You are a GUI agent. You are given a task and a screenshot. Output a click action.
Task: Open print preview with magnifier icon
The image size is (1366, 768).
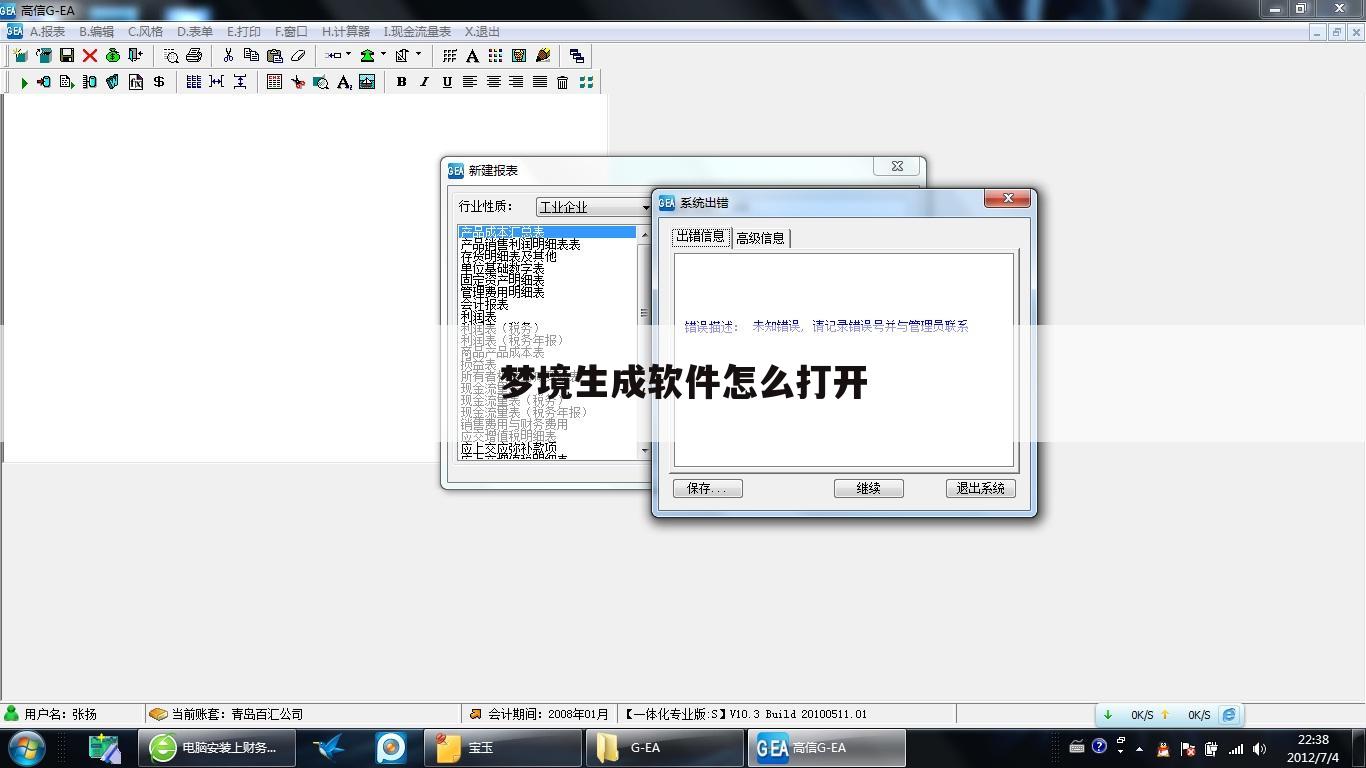[171, 56]
